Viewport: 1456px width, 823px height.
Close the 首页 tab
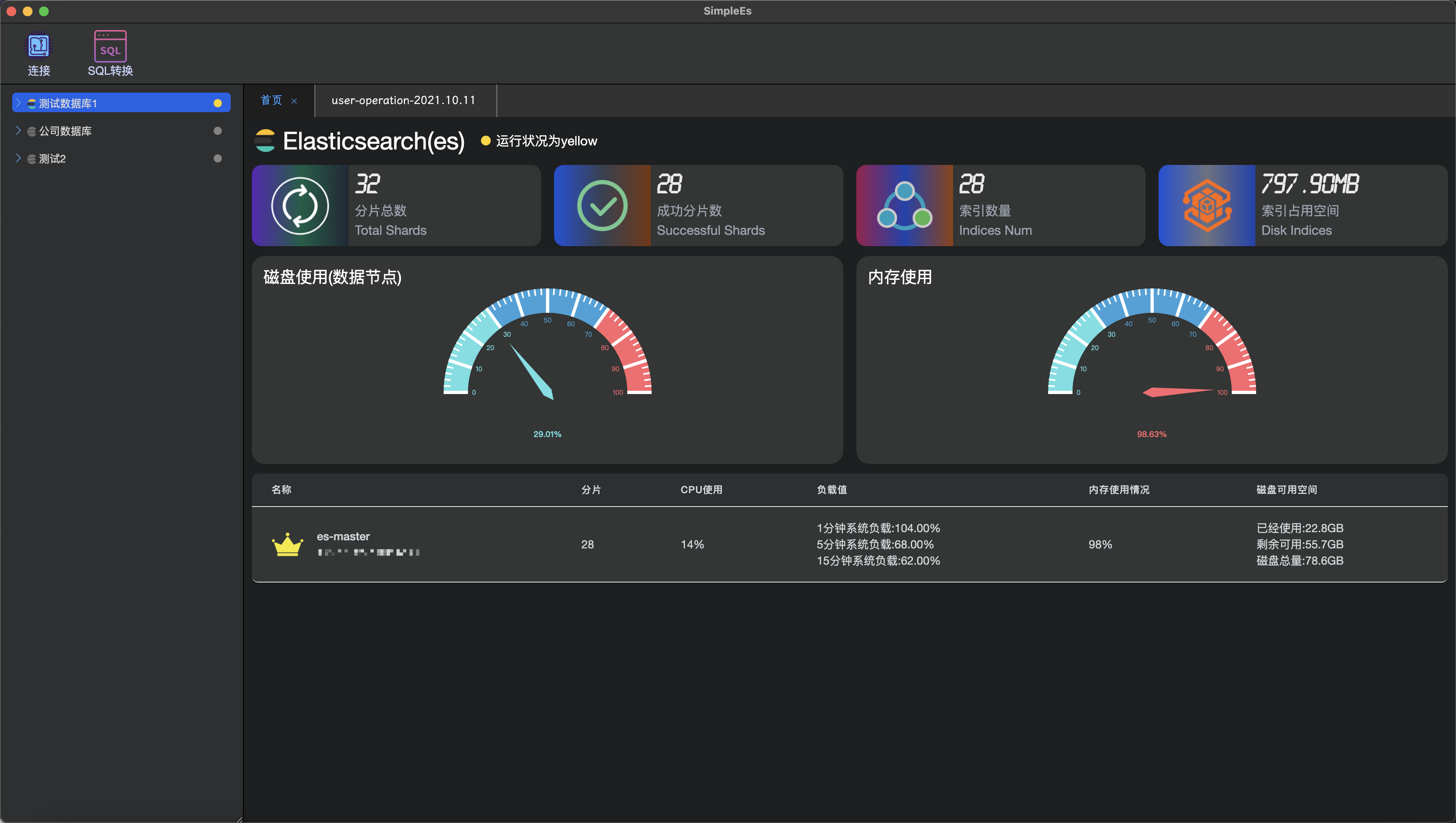(294, 101)
